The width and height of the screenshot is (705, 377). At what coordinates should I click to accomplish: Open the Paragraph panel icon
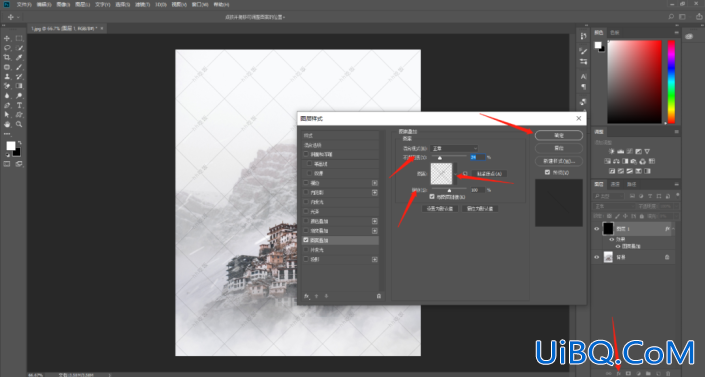(x=583, y=86)
